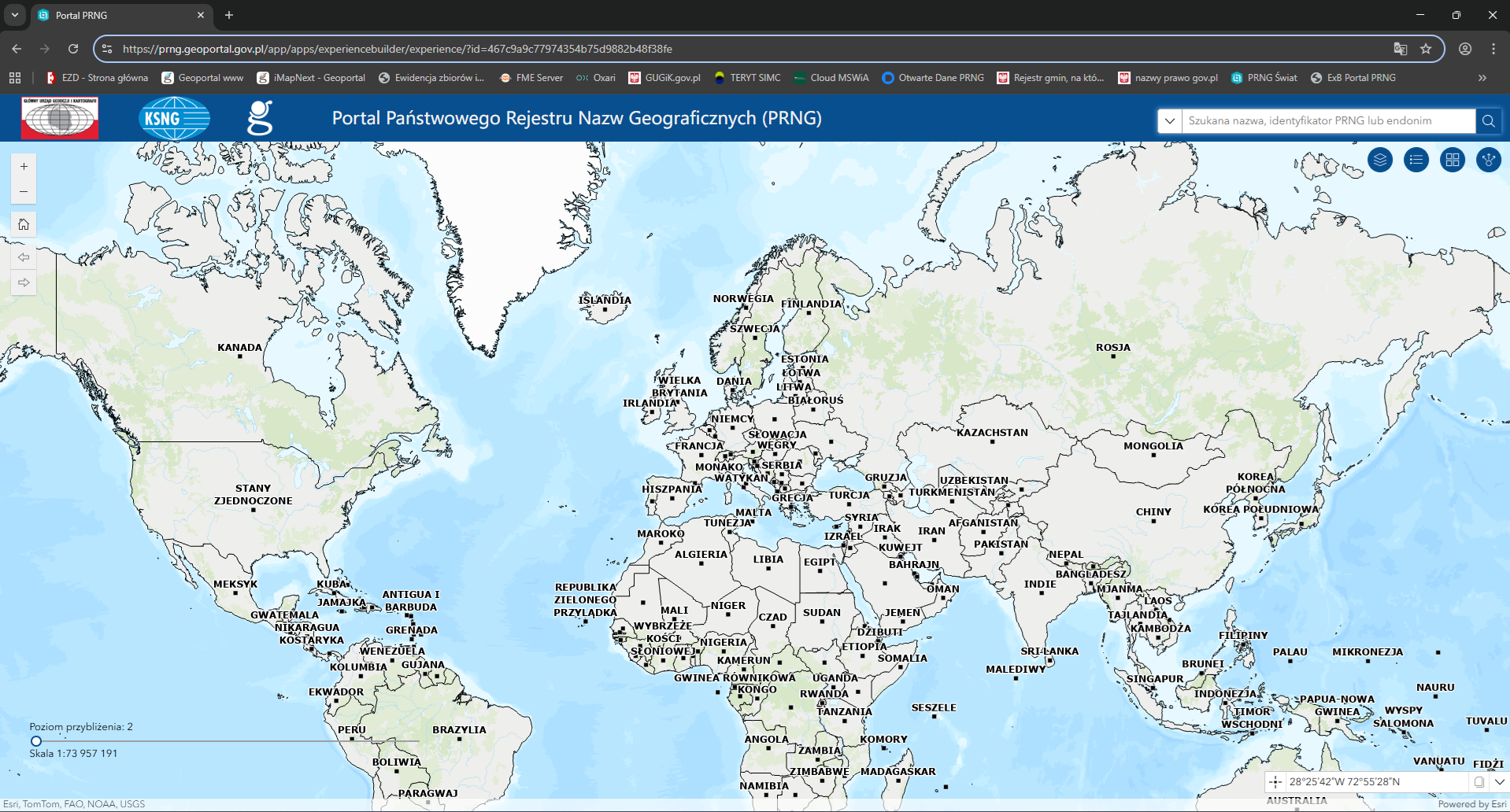Expand the search source dropdown
1510x812 pixels.
pyautogui.click(x=1170, y=121)
